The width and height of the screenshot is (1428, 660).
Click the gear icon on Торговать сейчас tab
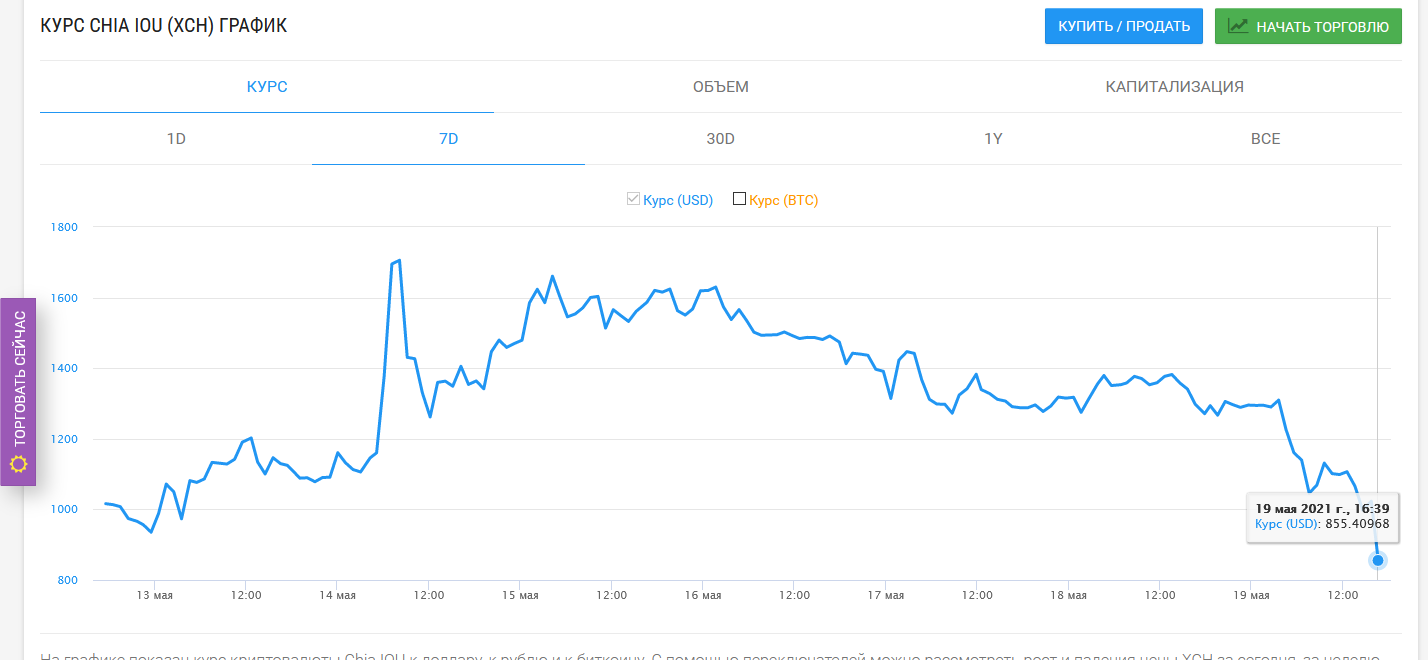point(18,464)
